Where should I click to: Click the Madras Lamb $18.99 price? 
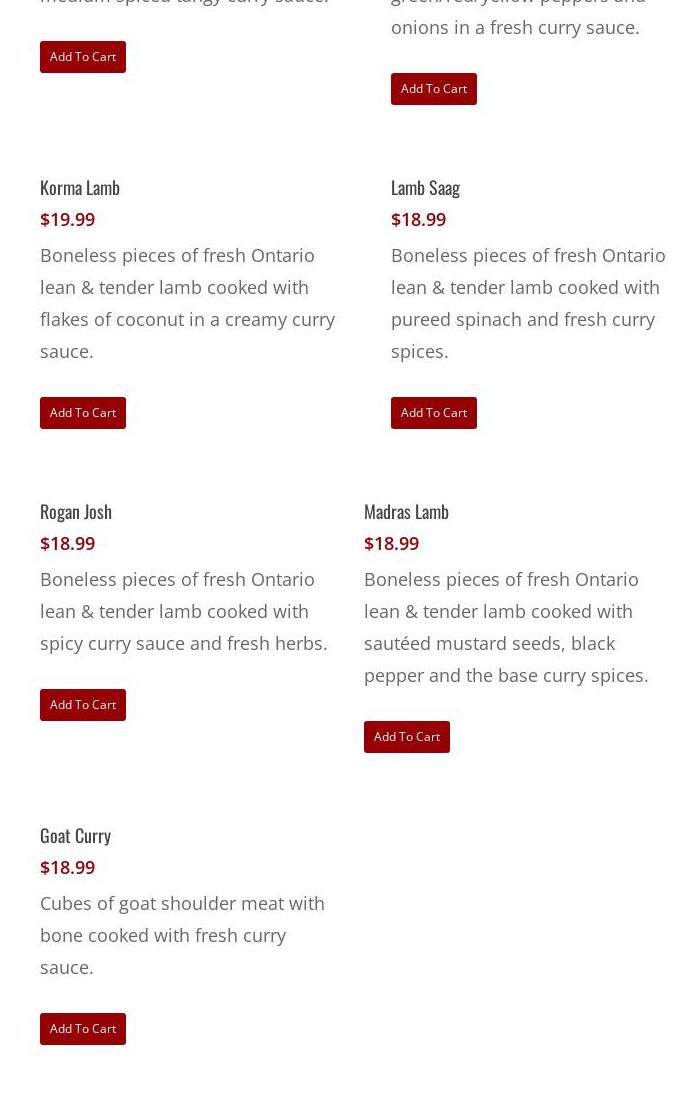click(x=391, y=544)
